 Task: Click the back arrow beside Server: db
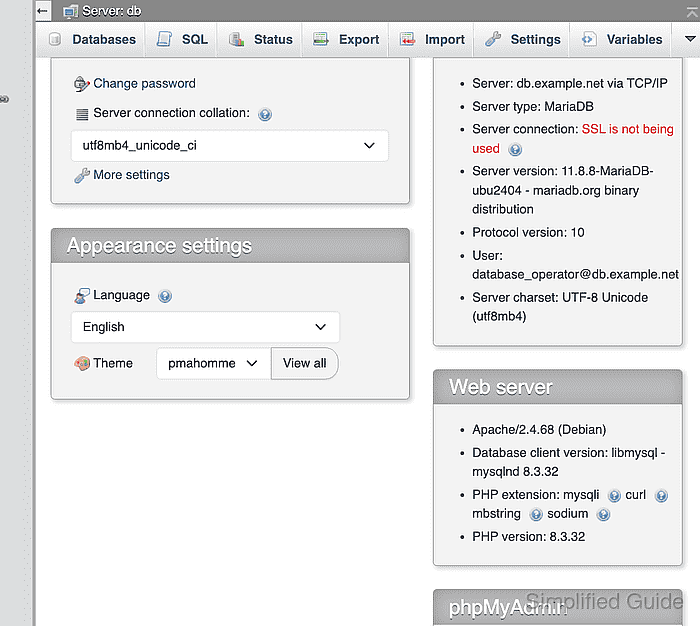pos(43,11)
